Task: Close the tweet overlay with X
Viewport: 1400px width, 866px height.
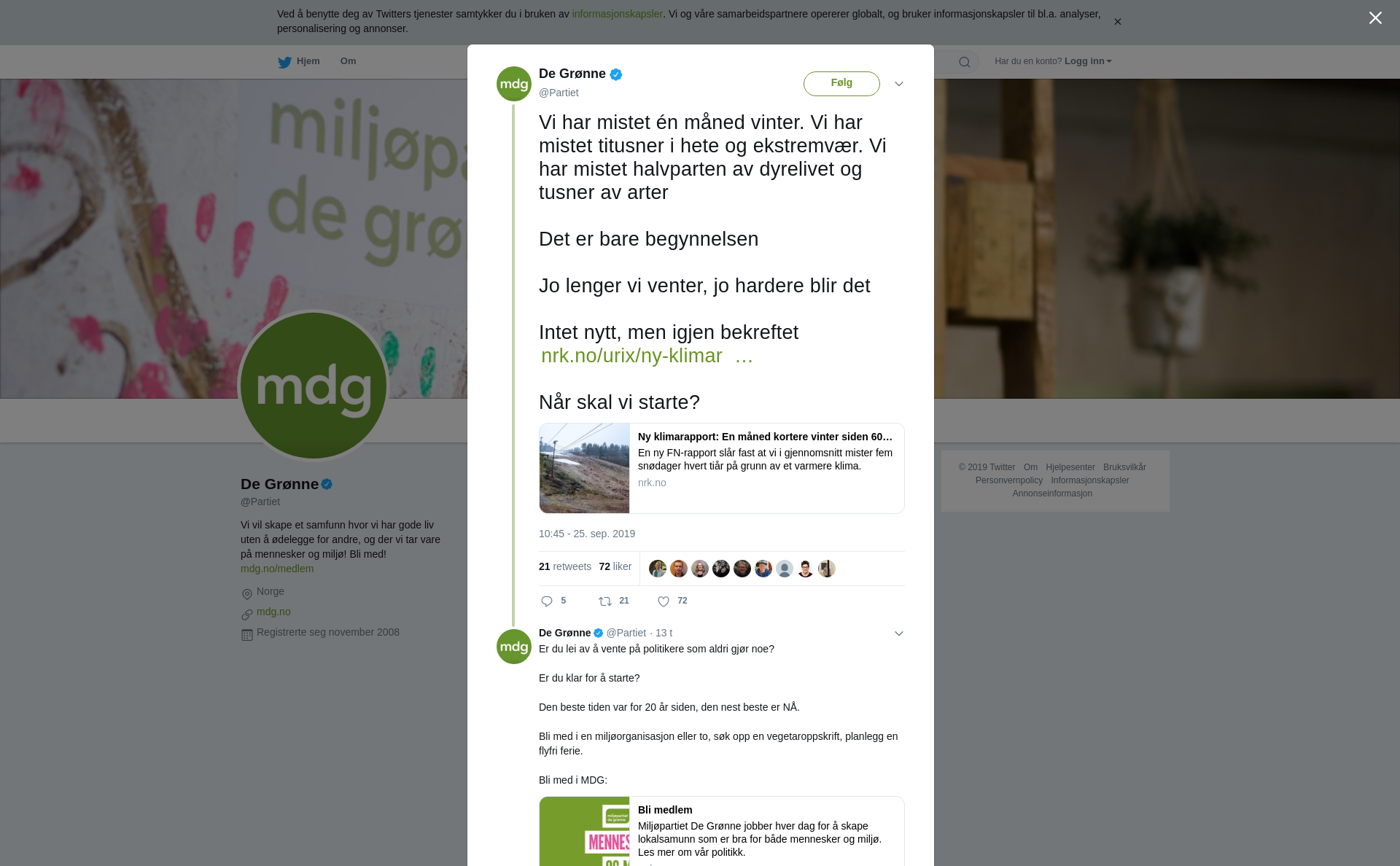Action: 1375,17
